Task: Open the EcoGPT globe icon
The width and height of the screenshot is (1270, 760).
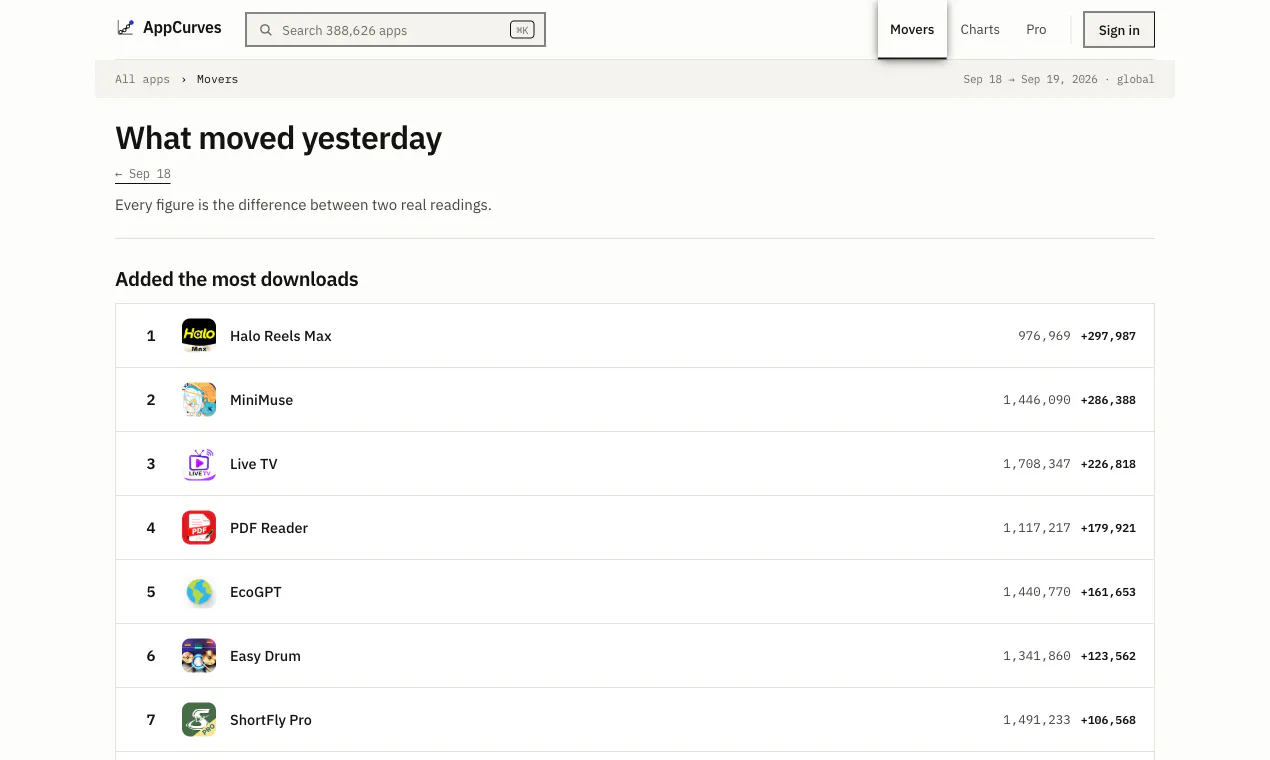Action: 199,592
